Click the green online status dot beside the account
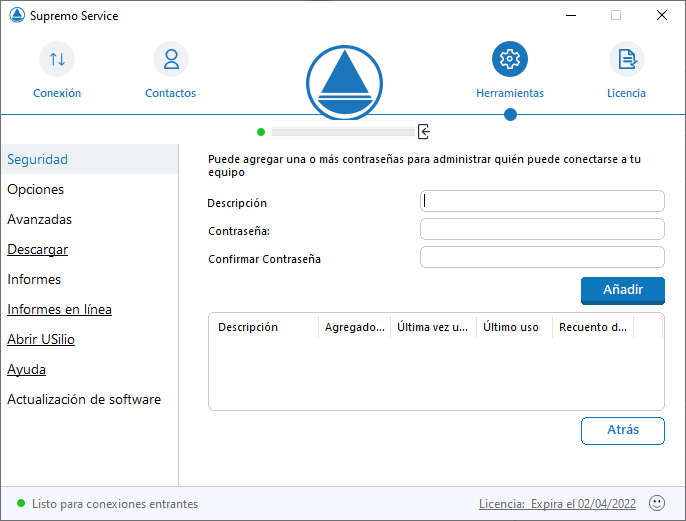The height and width of the screenshot is (521, 686). tap(261, 132)
